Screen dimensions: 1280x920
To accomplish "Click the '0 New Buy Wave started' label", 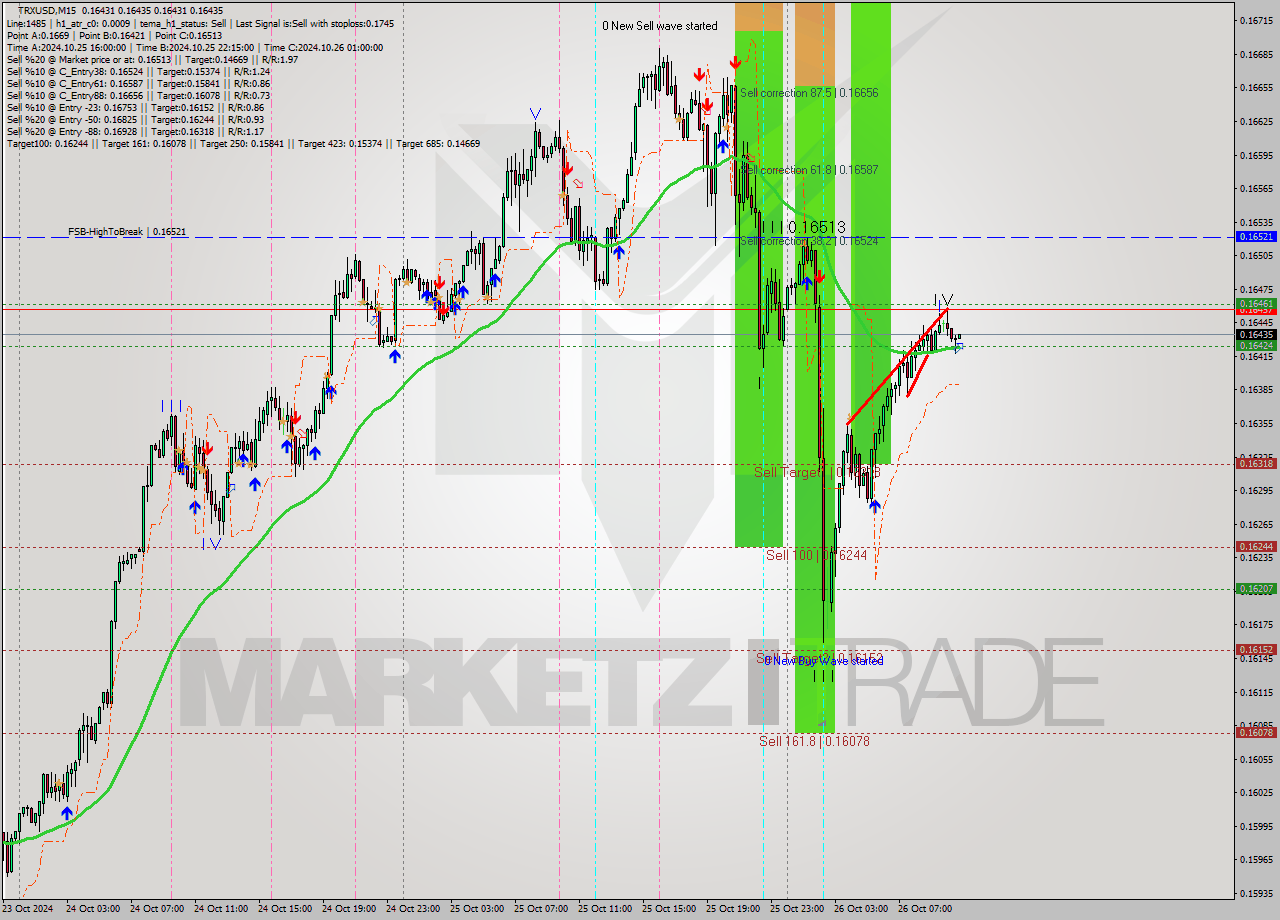I will pos(824,661).
